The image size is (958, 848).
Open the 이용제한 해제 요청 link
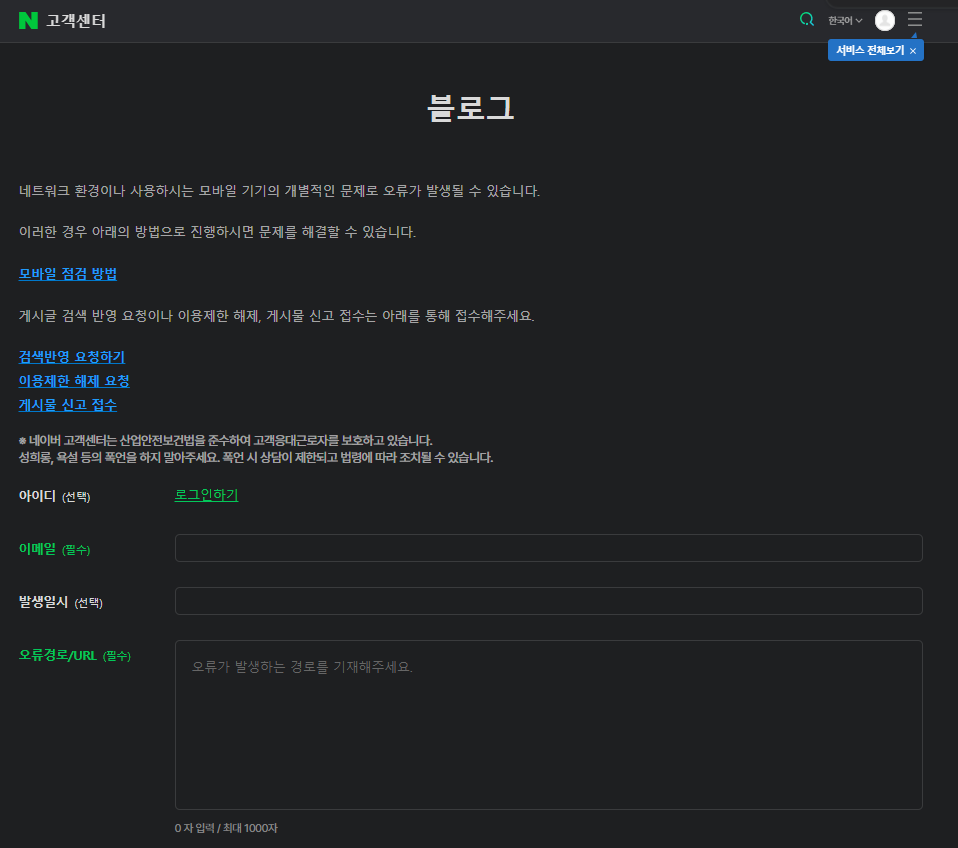pyautogui.click(x=74, y=381)
